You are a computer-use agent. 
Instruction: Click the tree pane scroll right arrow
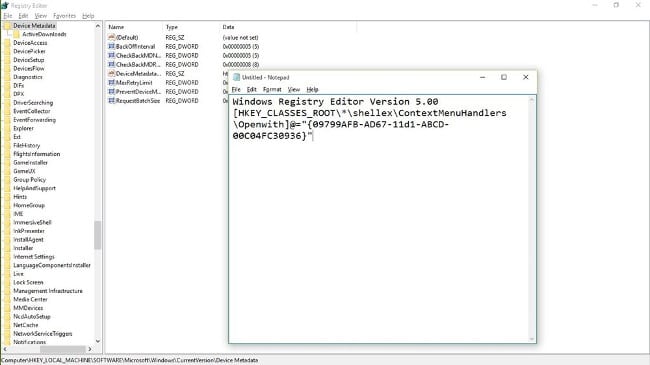coord(90,349)
